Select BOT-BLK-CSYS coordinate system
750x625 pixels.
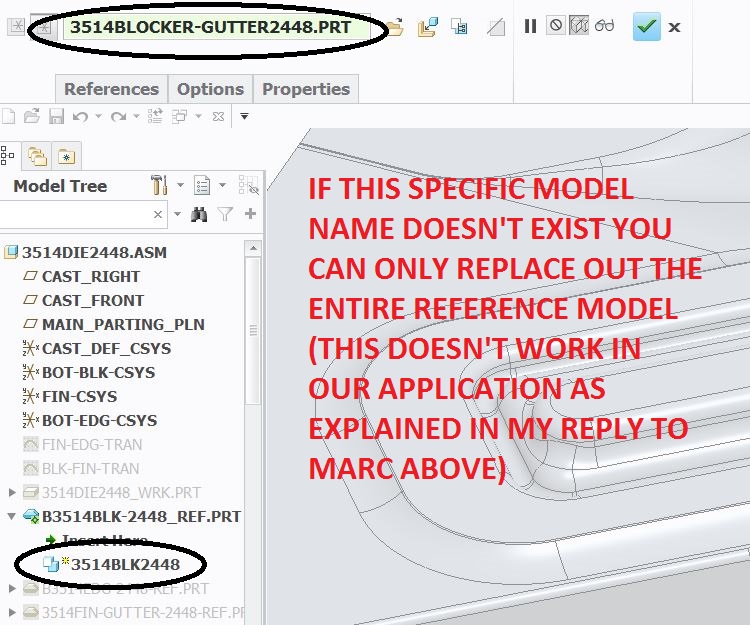[99, 372]
